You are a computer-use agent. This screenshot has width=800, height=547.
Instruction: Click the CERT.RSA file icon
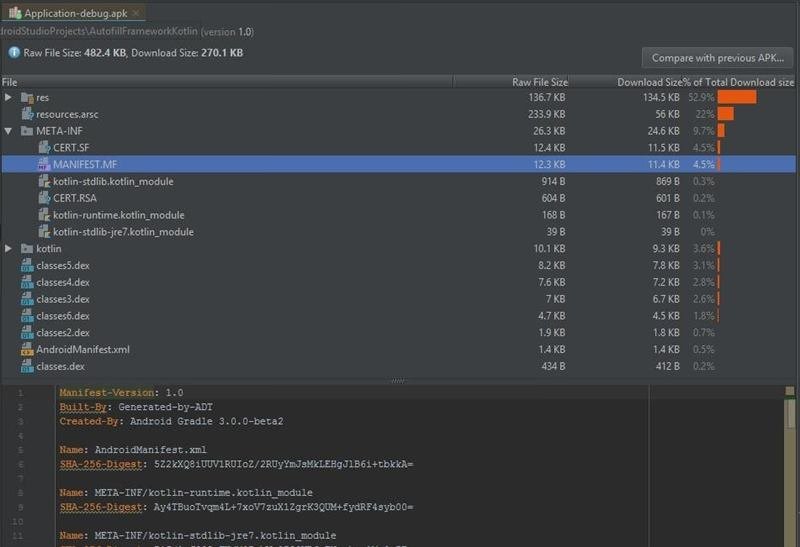44,198
